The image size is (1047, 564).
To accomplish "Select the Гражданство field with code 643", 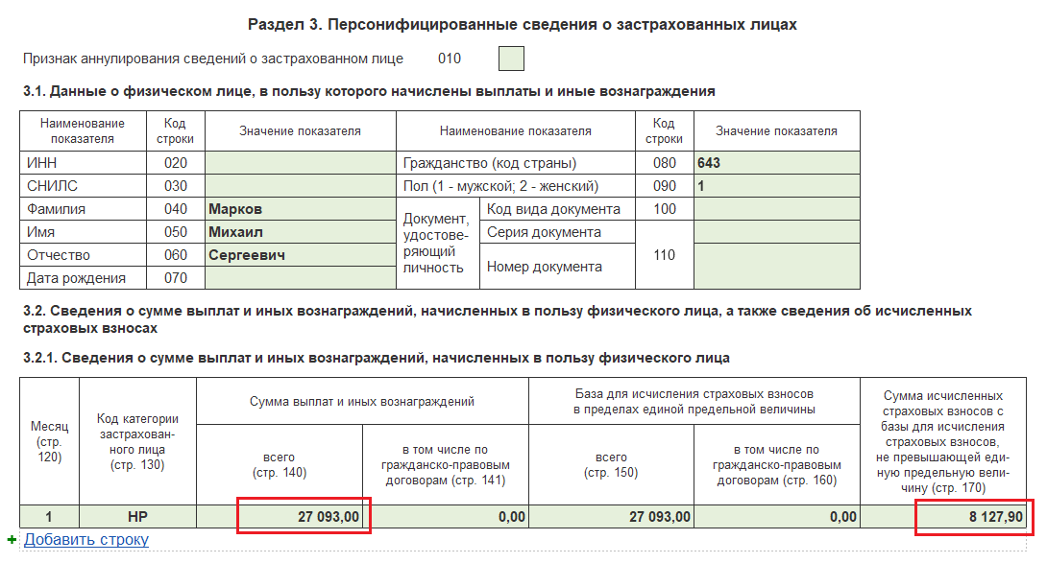I will pyautogui.click(x=775, y=163).
